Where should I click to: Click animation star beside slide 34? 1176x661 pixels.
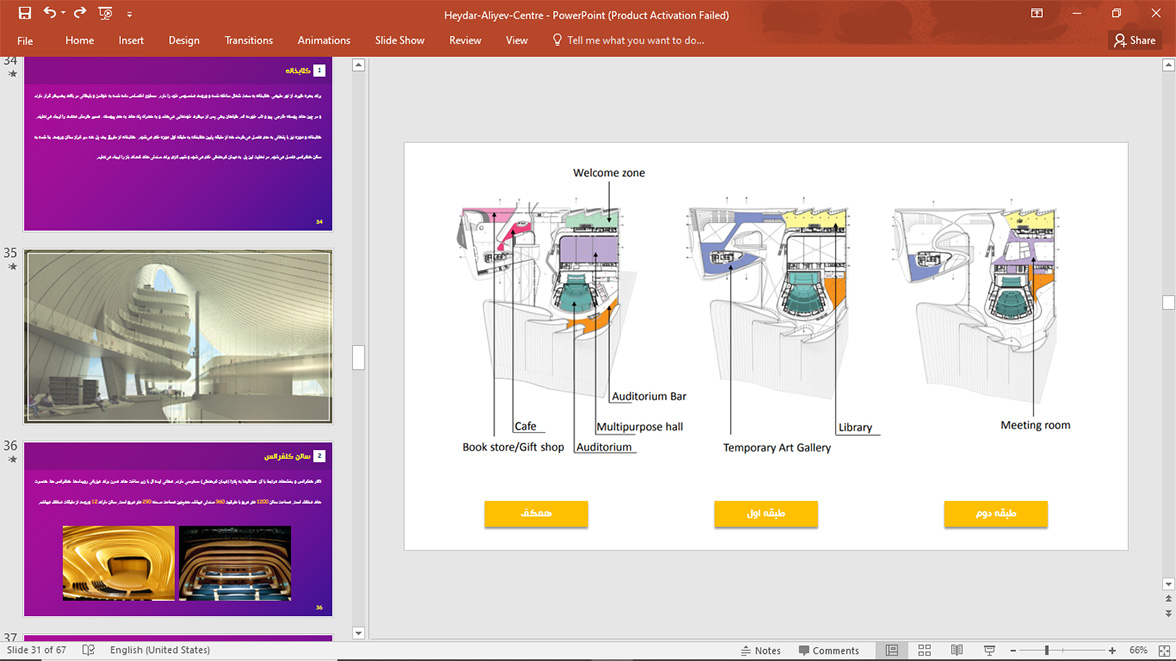[x=12, y=74]
